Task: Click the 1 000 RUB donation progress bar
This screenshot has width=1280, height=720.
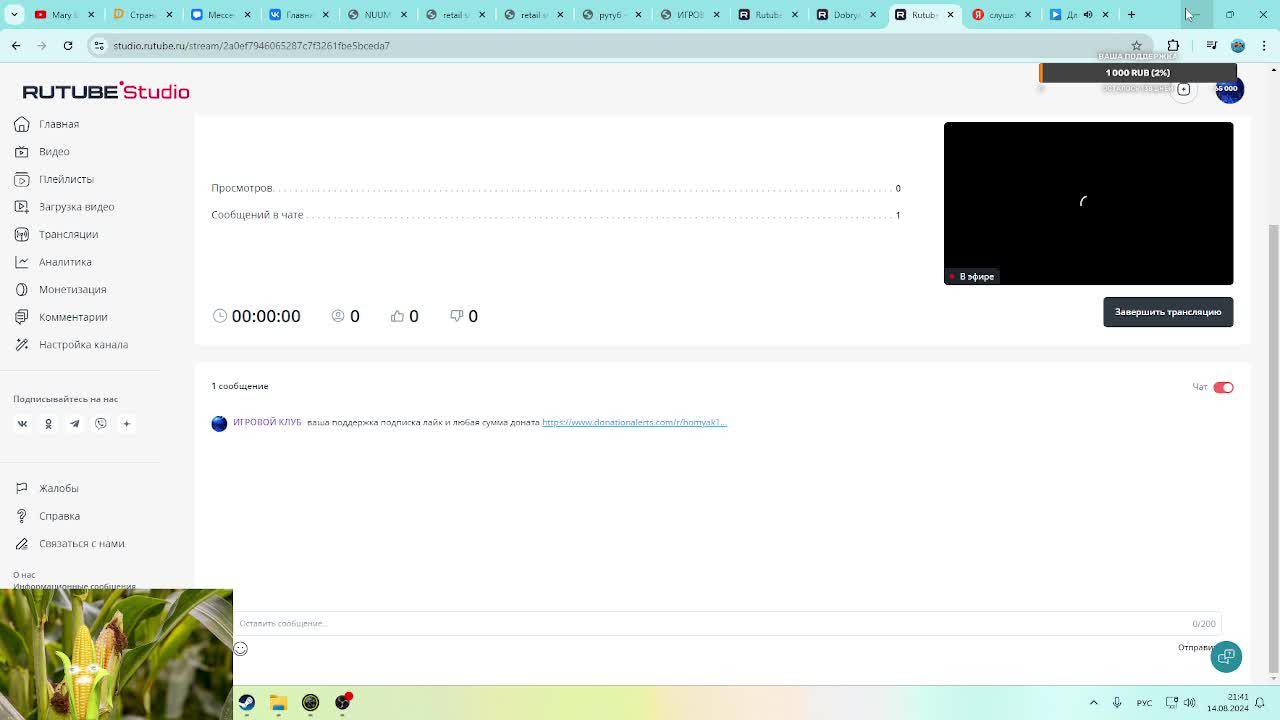Action: tap(1138, 73)
